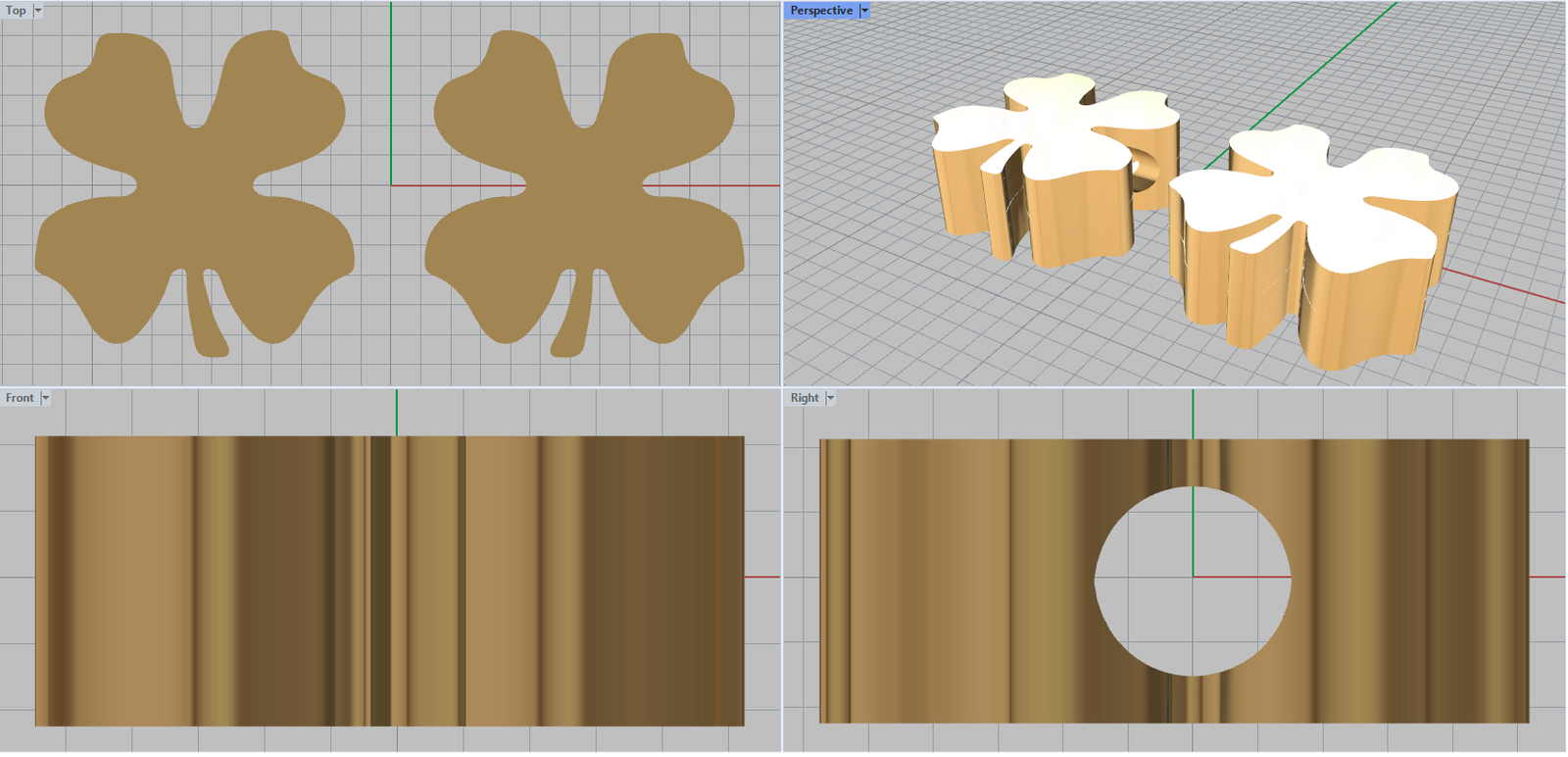
Task: Click the side hole on the Perspective clover
Action: click(1145, 174)
